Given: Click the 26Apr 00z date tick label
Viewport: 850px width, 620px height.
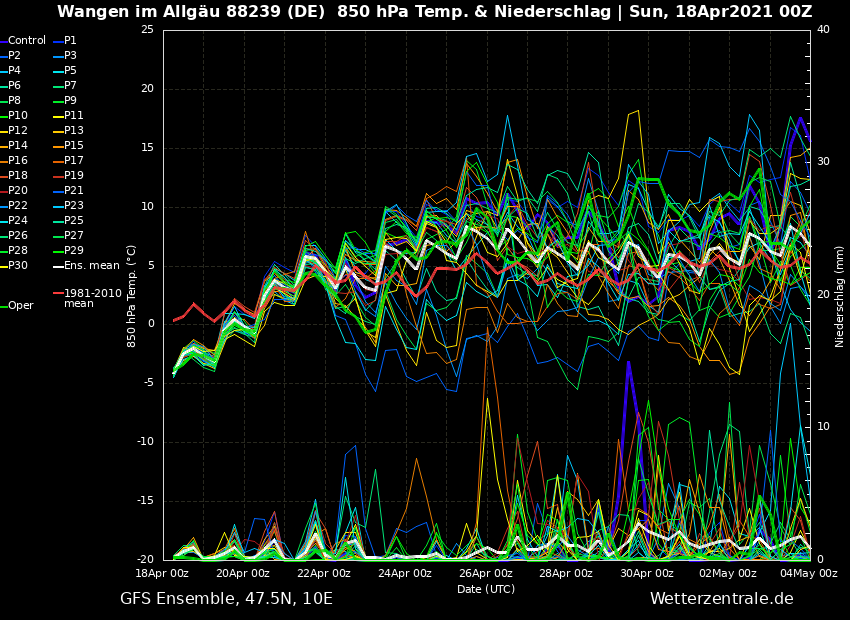Looking at the screenshot, I should pyautogui.click(x=486, y=574).
